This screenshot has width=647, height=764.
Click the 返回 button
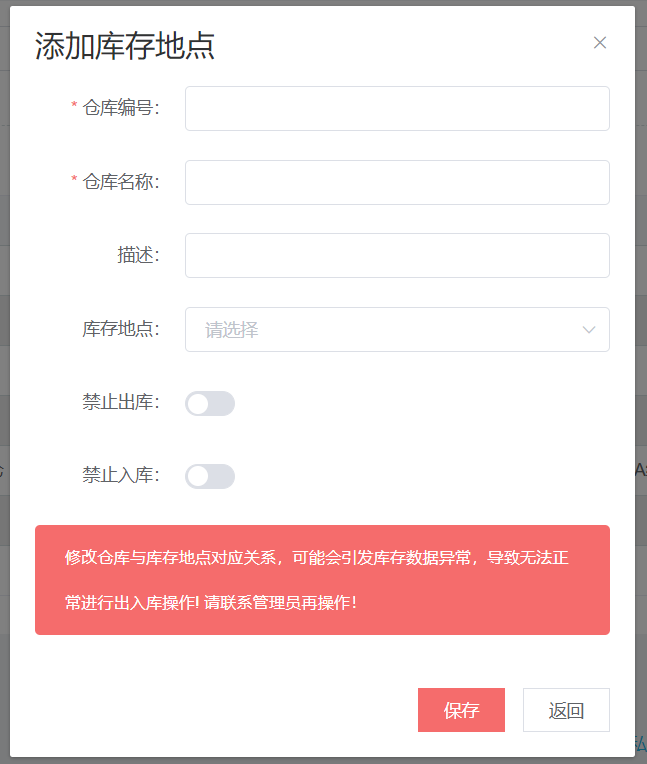coord(566,710)
